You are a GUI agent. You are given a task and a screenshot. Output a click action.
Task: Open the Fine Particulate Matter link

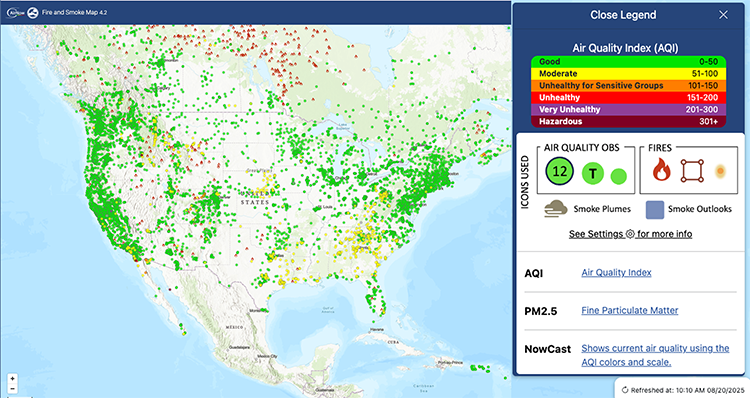[x=629, y=310]
